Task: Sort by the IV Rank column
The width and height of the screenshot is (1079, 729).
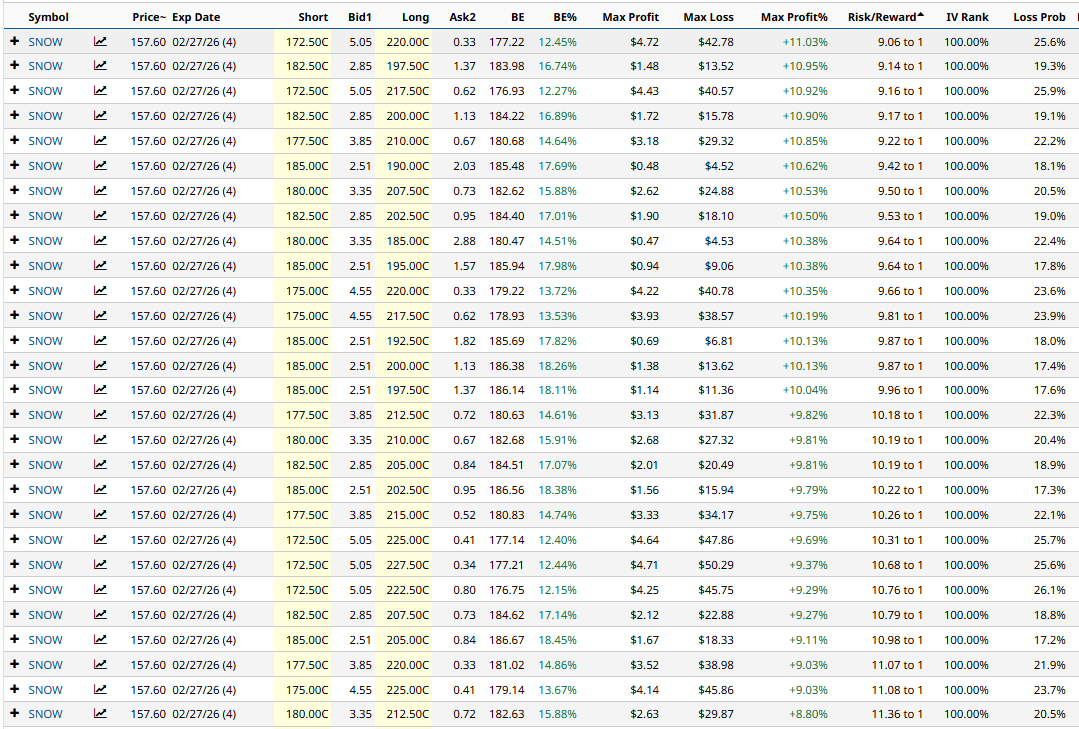Action: 966,17
